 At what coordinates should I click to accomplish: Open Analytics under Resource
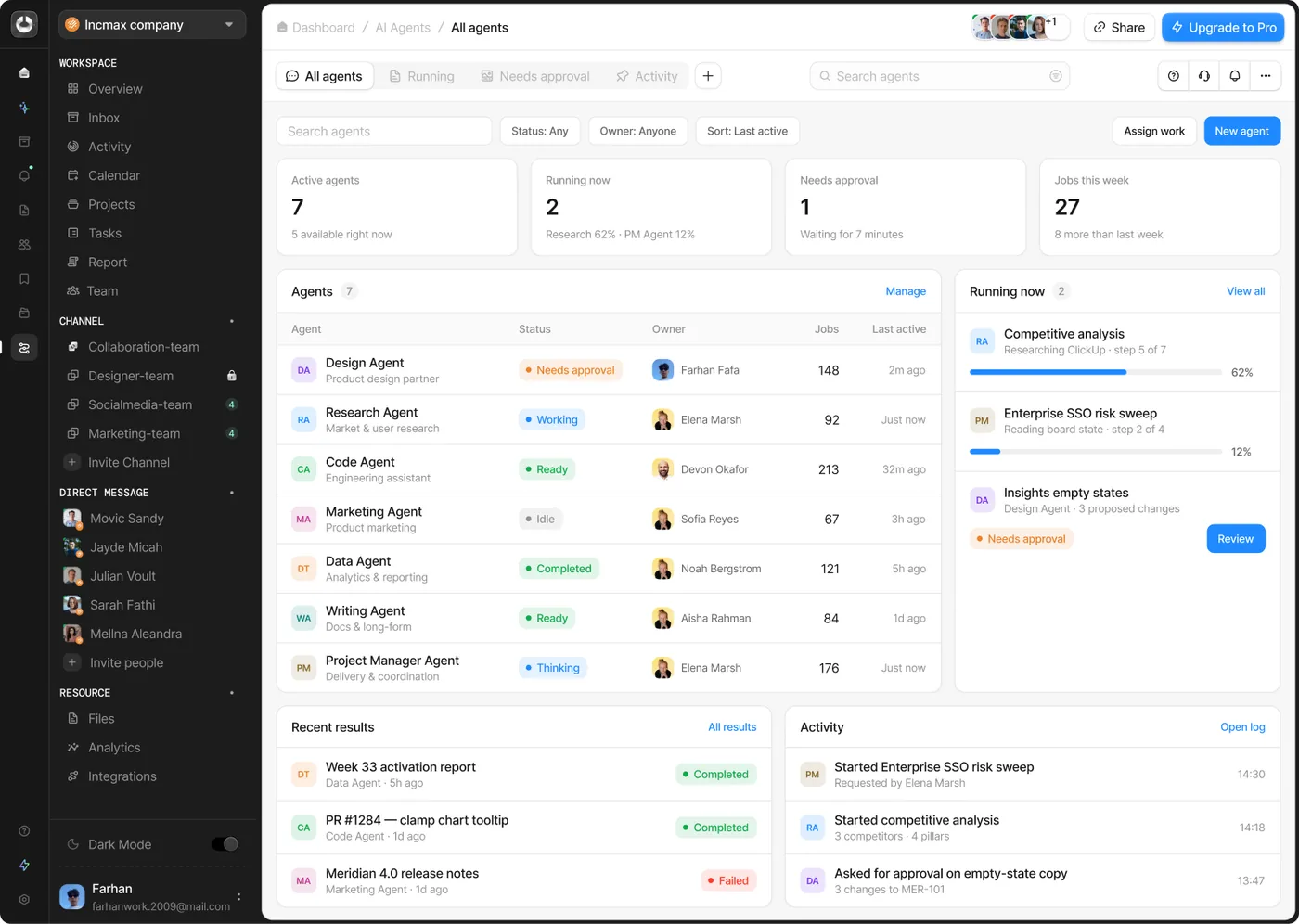[114, 748]
